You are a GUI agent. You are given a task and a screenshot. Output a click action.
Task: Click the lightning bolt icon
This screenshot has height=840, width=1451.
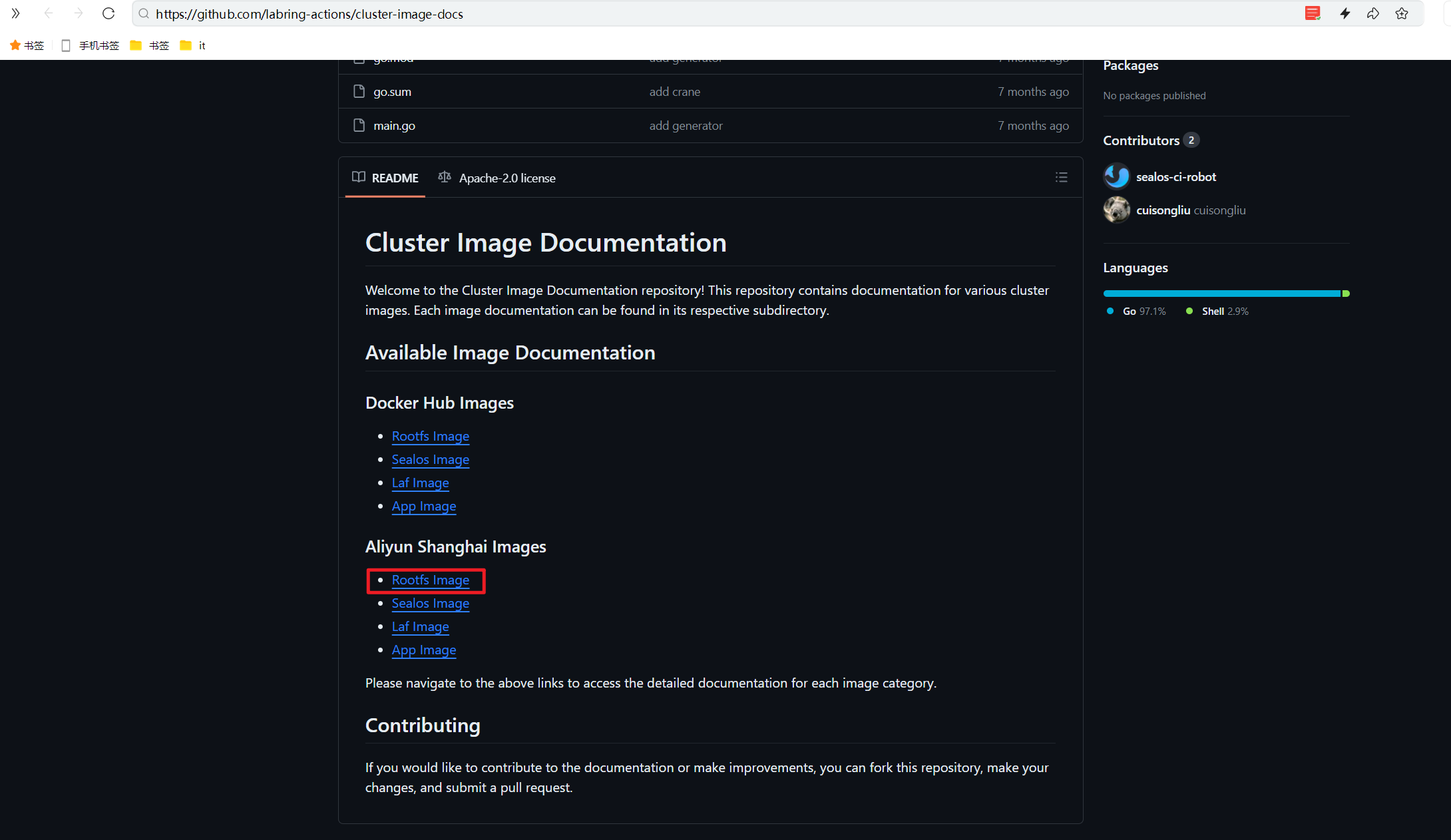point(1345,13)
